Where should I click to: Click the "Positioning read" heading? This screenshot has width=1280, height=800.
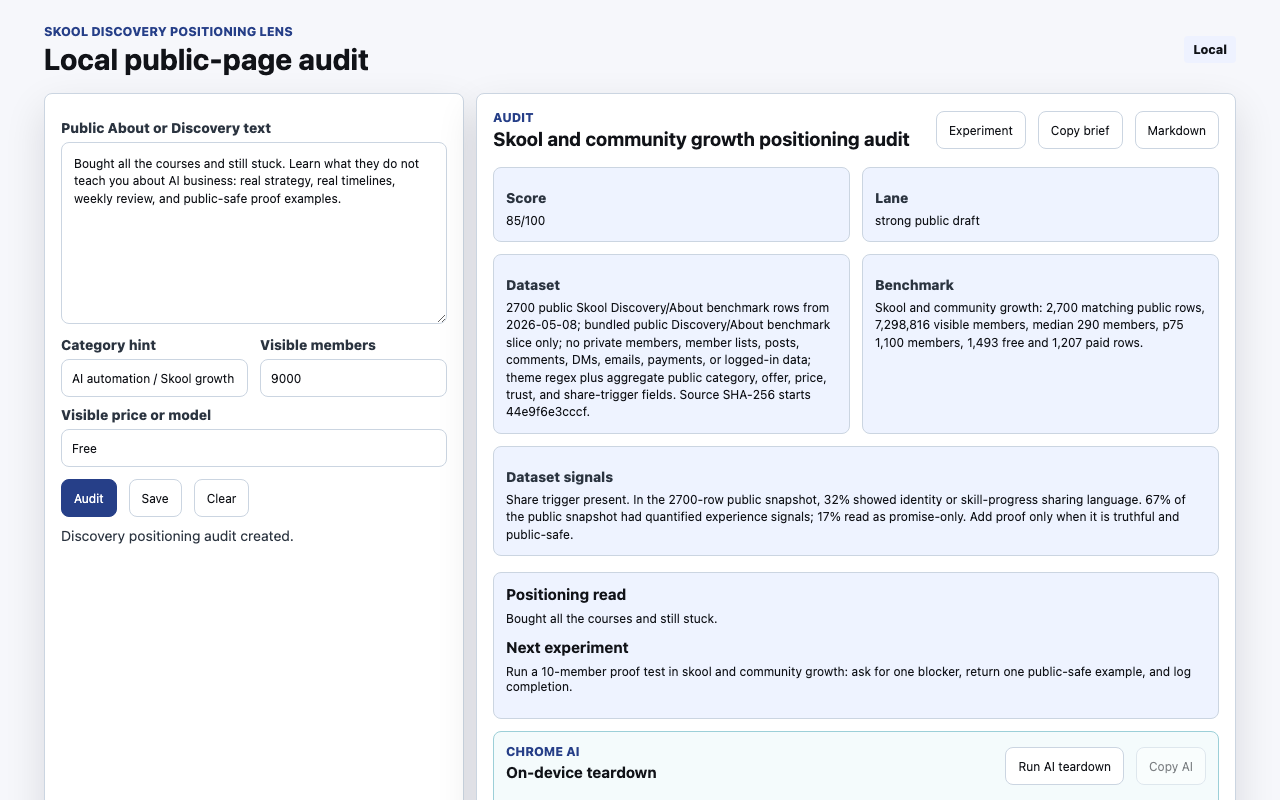point(566,594)
